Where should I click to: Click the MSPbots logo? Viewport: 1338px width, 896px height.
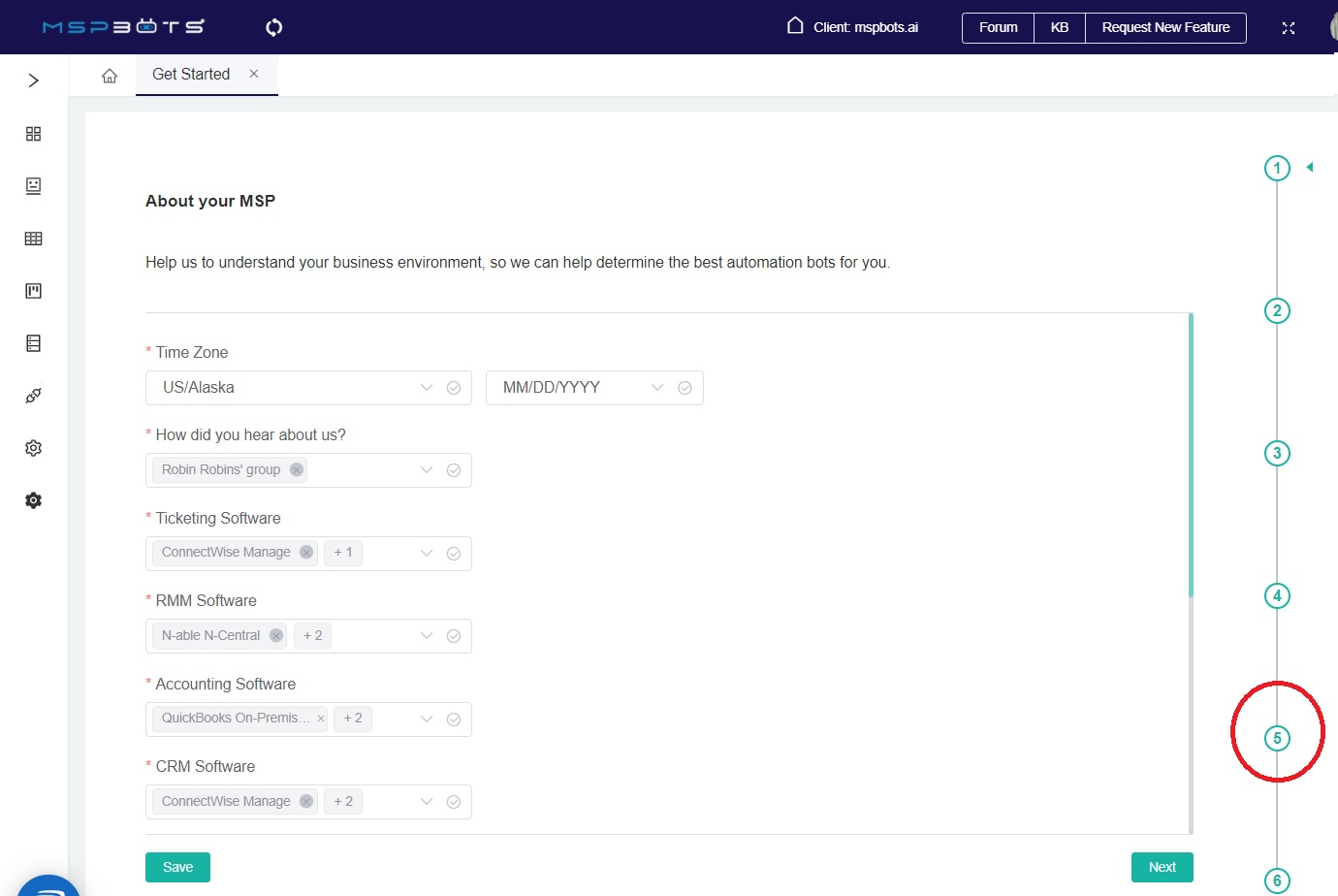click(x=123, y=27)
